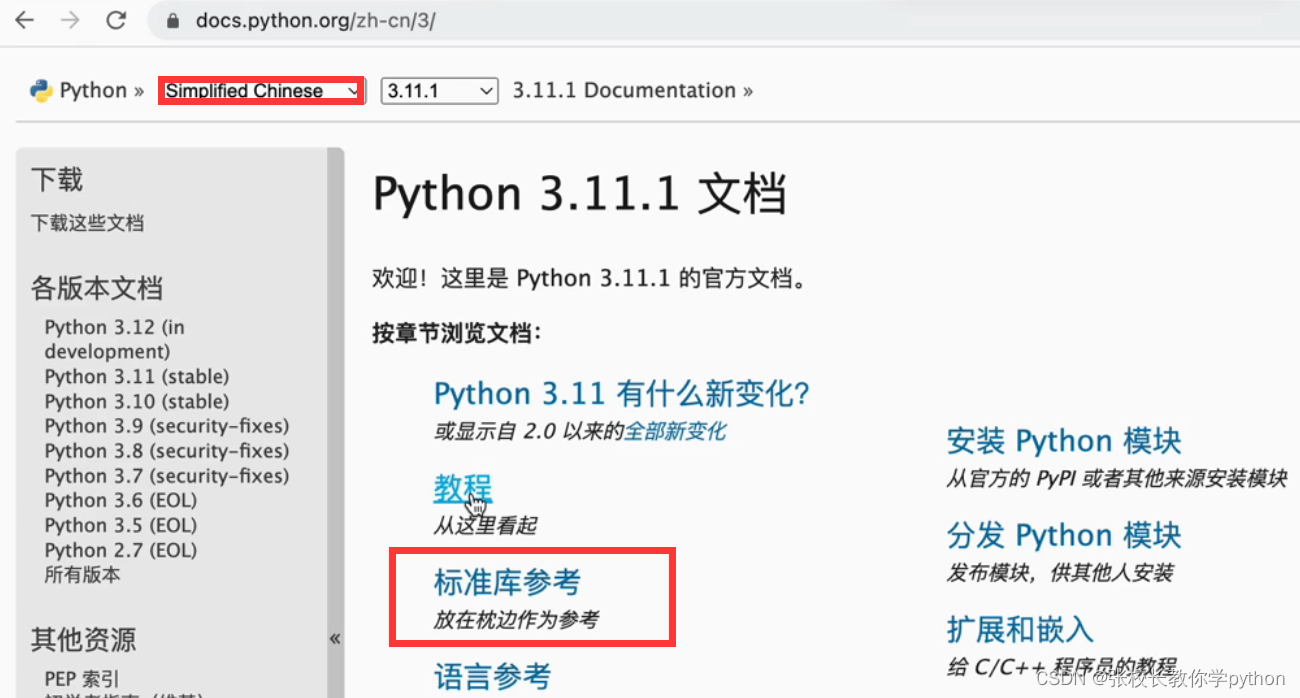Click the 下载 sidebar heading
1300x698 pixels.
point(57,180)
